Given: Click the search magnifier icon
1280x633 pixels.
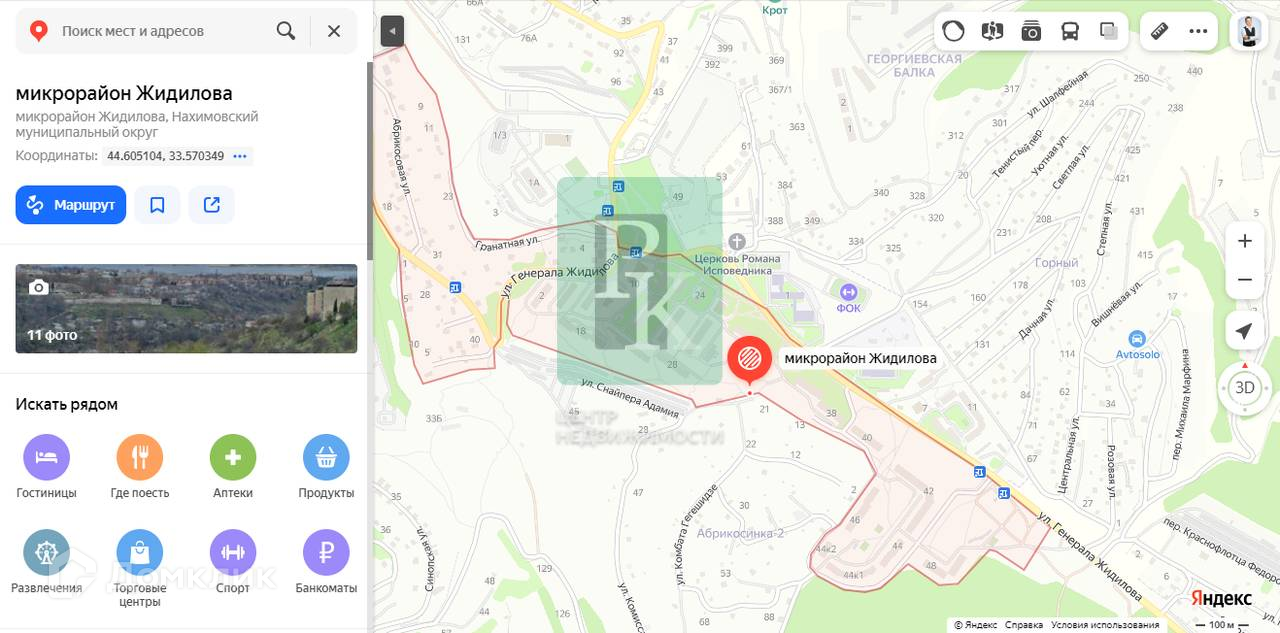Looking at the screenshot, I should tap(286, 31).
